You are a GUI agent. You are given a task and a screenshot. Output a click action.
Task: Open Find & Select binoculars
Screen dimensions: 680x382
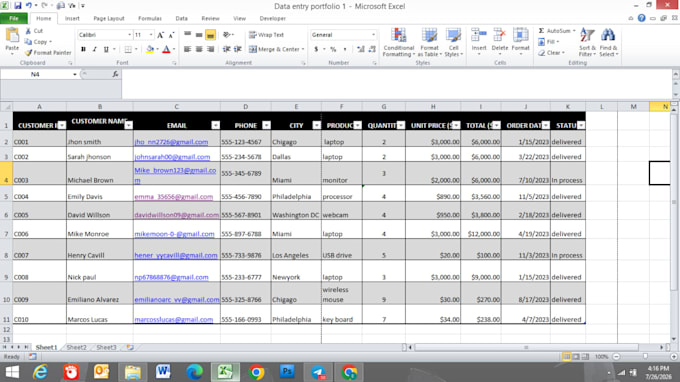[608, 42]
